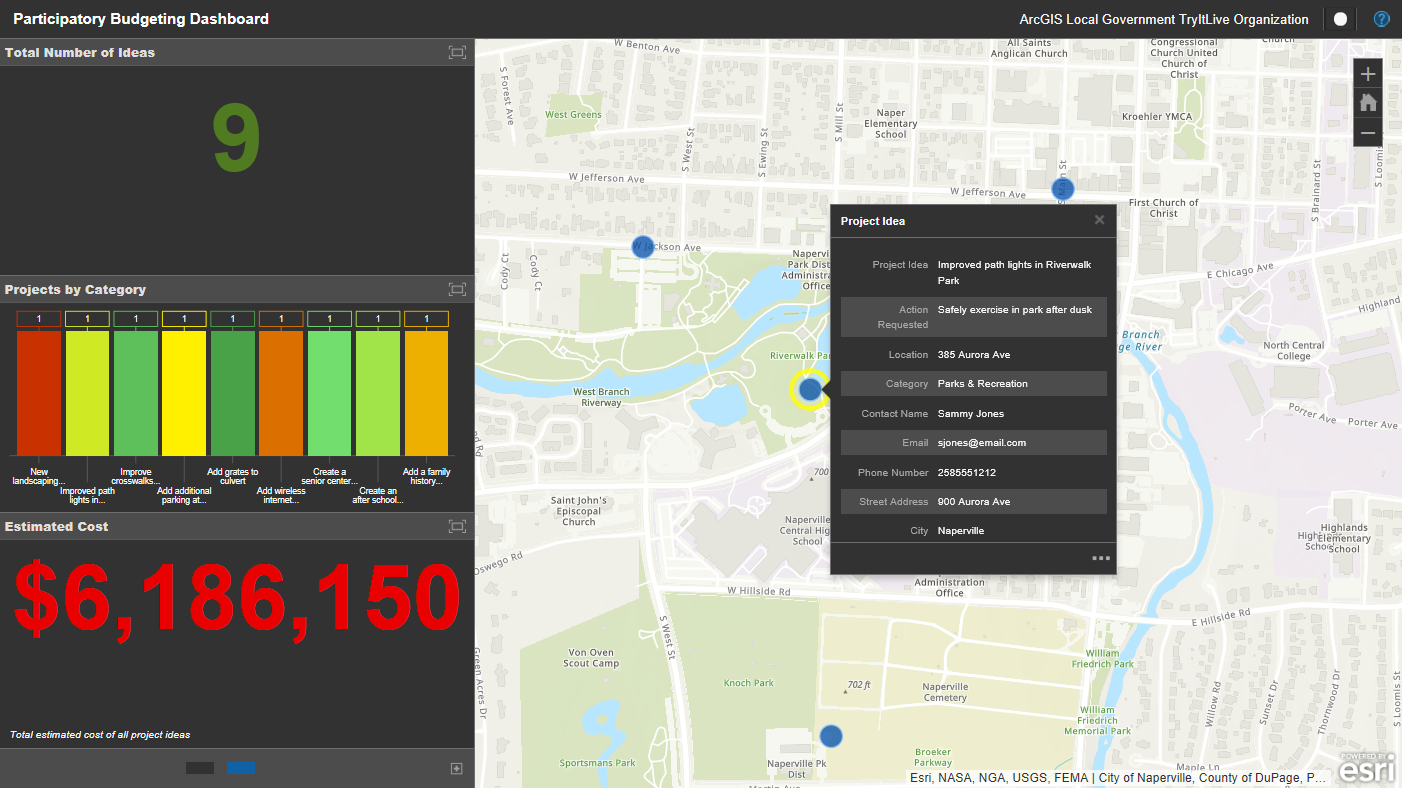Zoom in on the map

click(x=1367, y=73)
